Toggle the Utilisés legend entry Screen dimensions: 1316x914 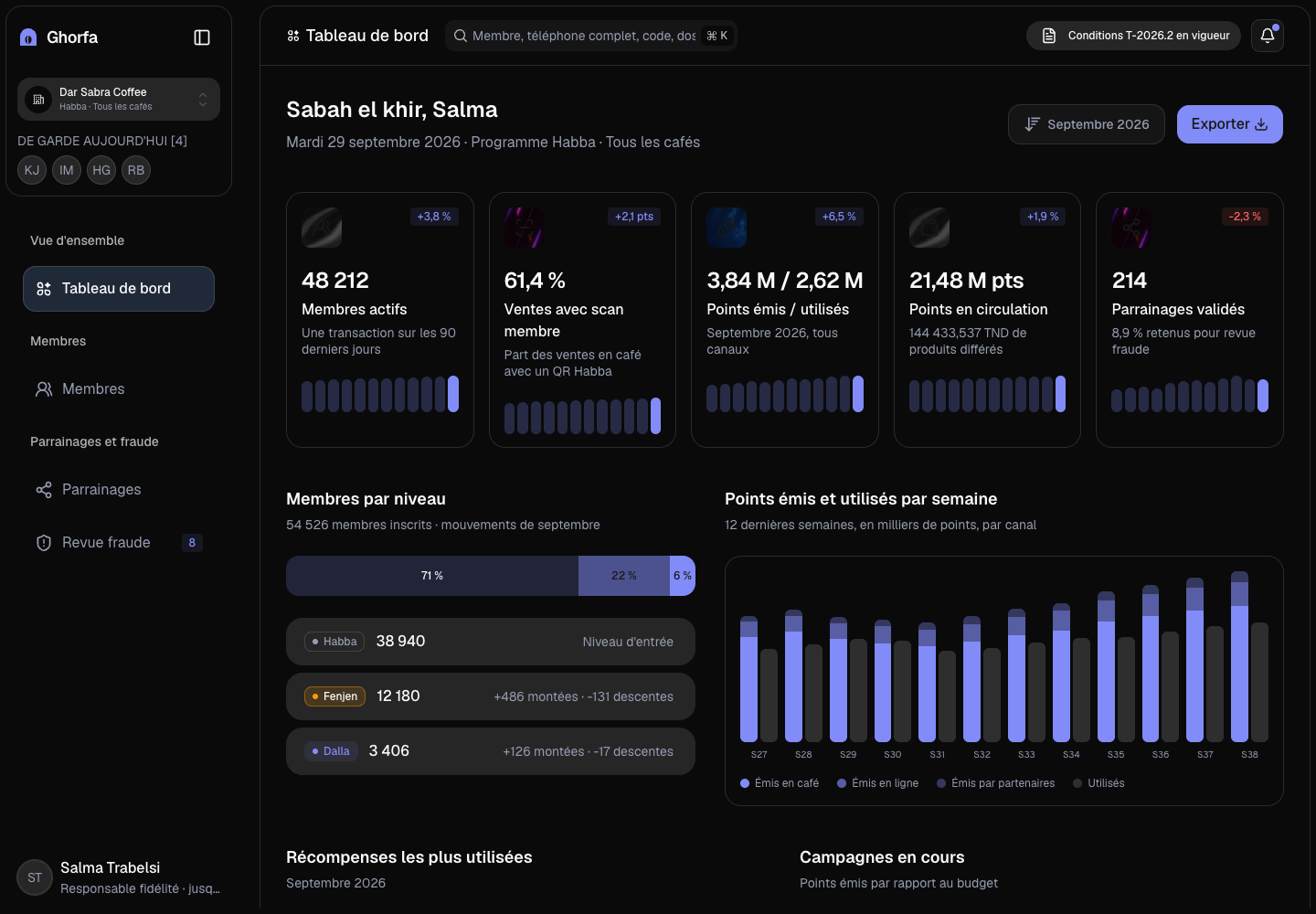pyautogui.click(x=1098, y=783)
